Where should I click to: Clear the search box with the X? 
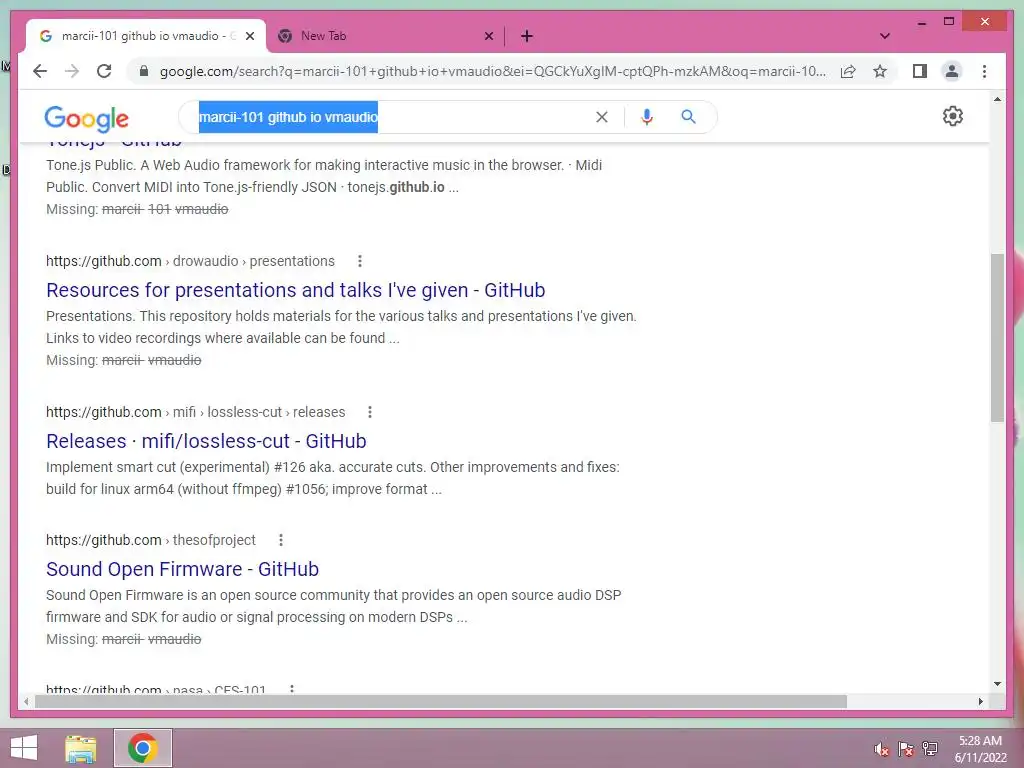(601, 117)
